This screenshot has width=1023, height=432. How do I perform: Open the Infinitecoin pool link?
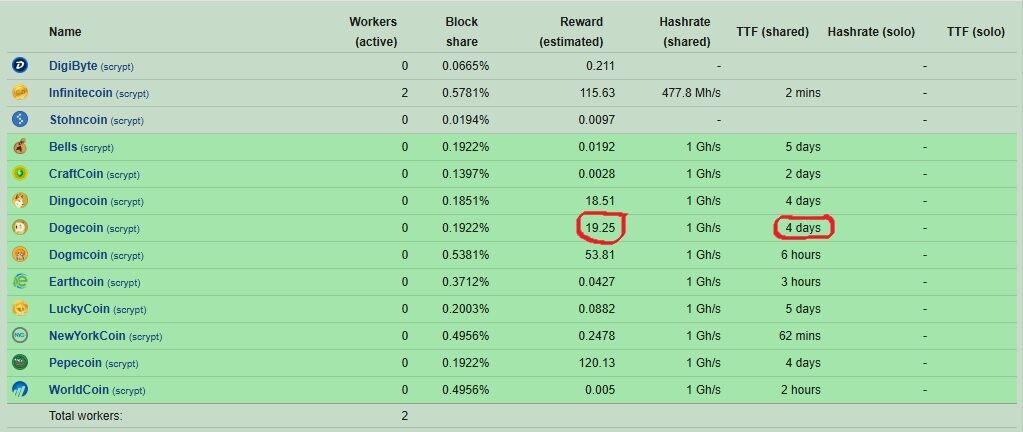point(81,93)
